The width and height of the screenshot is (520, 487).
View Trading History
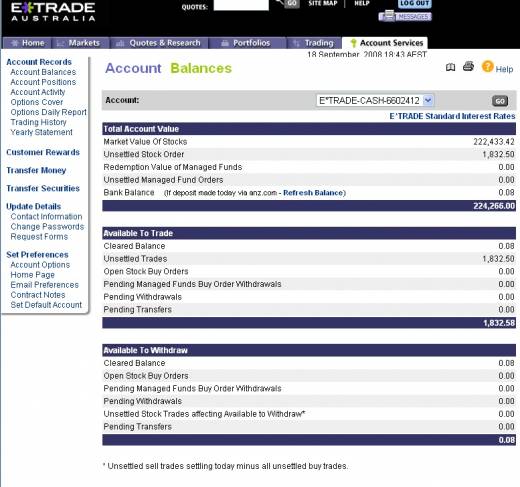pyautogui.click(x=38, y=122)
